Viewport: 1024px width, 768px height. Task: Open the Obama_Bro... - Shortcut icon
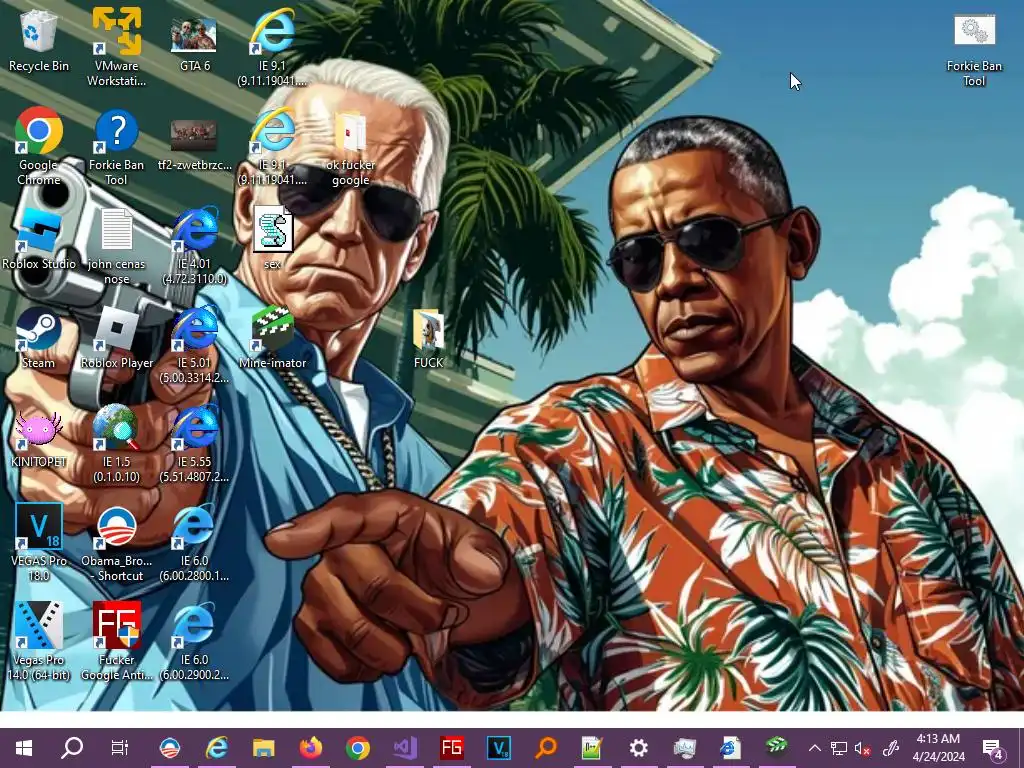click(x=116, y=543)
